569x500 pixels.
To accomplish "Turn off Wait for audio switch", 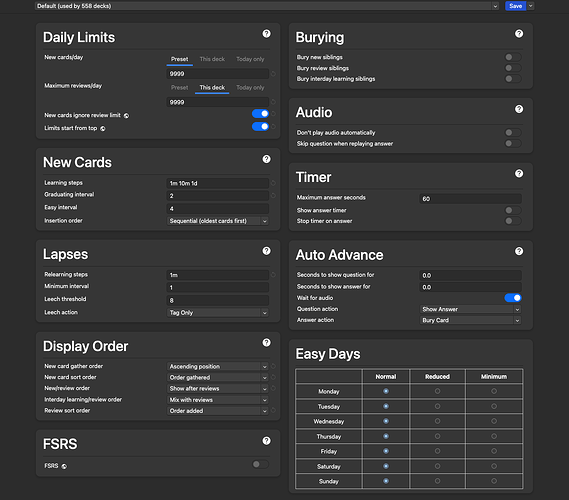I will pos(513,298).
